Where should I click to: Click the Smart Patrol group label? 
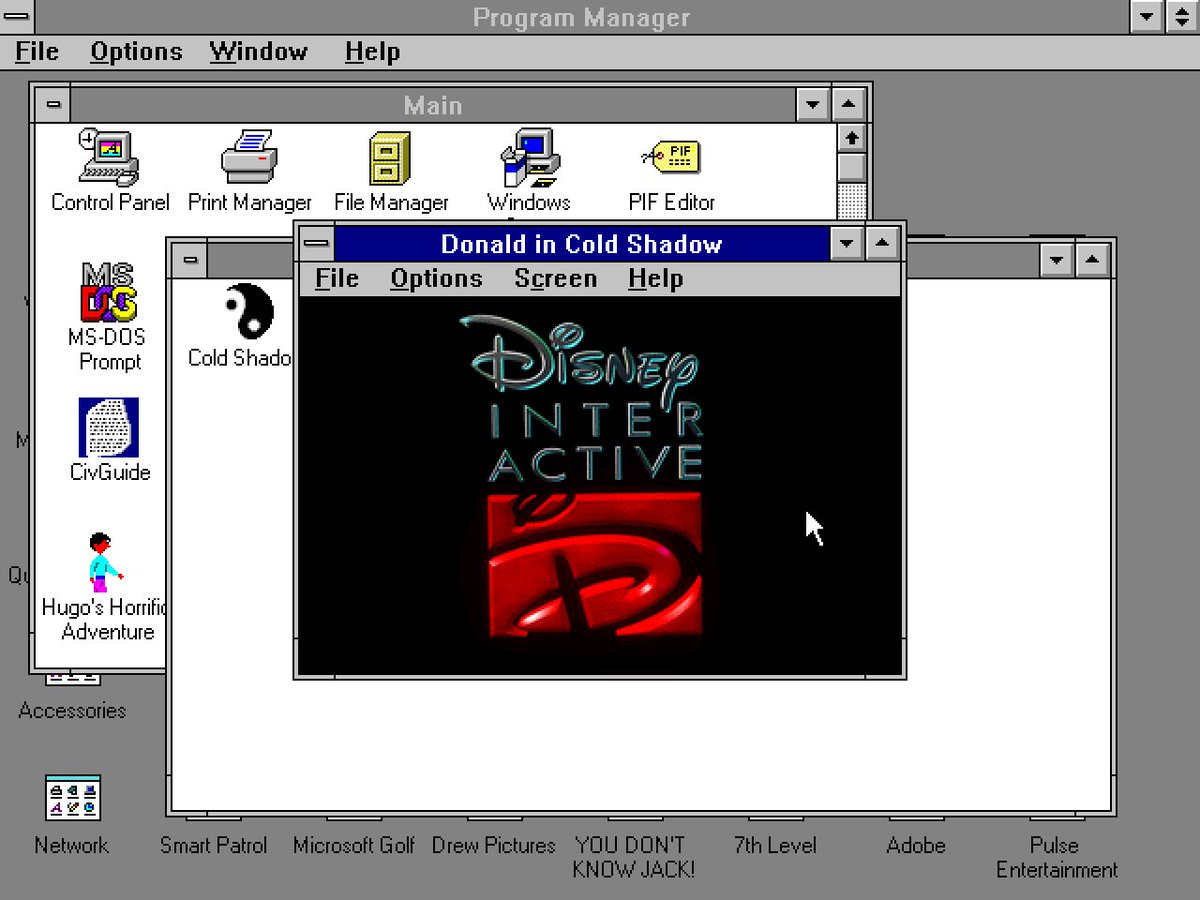pyautogui.click(x=214, y=845)
